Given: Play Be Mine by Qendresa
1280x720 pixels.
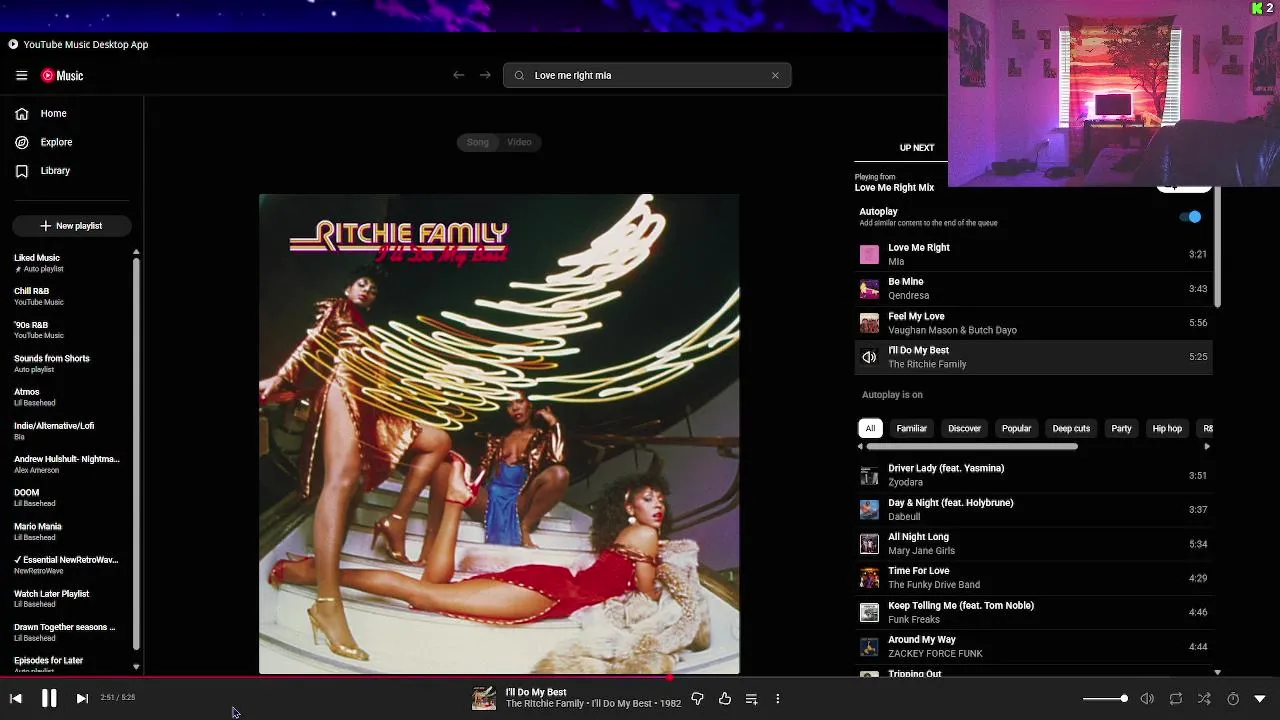Looking at the screenshot, I should (x=1033, y=289).
